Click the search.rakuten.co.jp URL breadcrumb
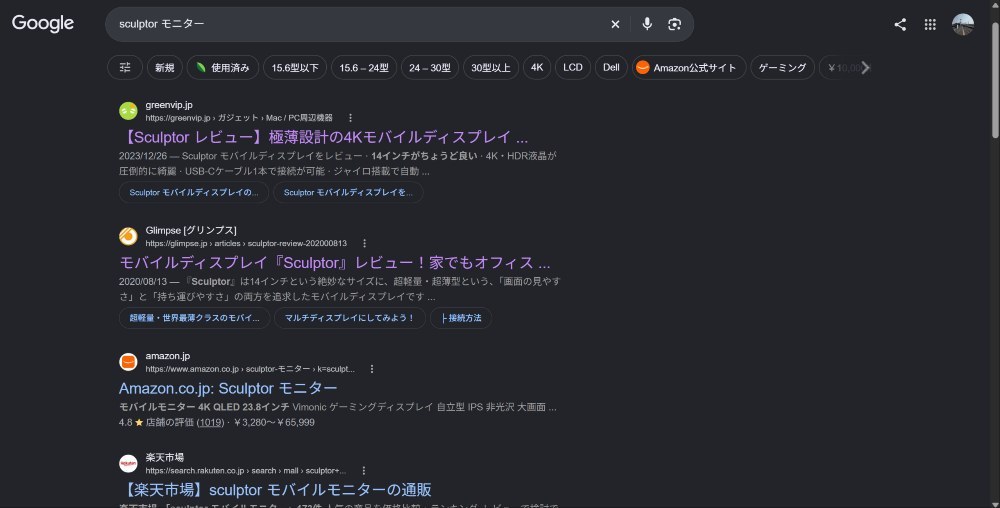 click(246, 470)
